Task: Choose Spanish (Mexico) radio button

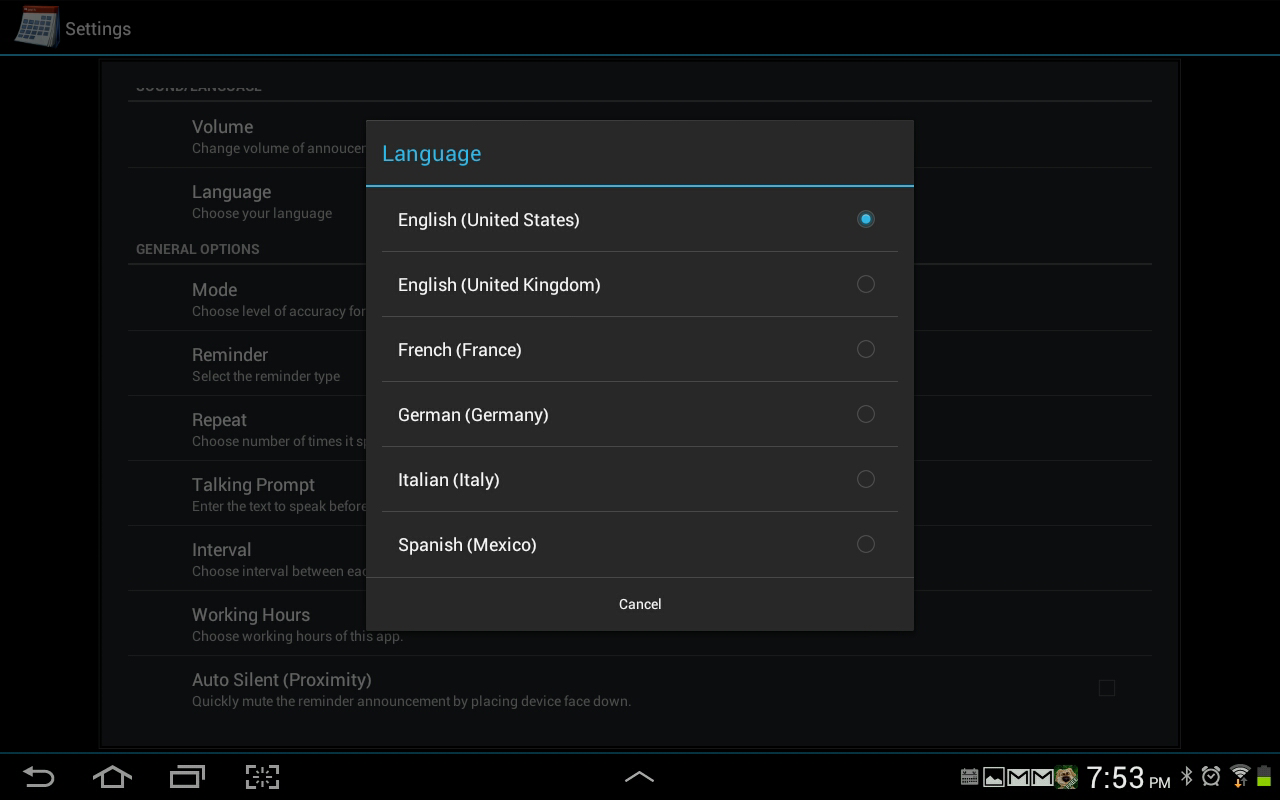Action: click(x=865, y=544)
